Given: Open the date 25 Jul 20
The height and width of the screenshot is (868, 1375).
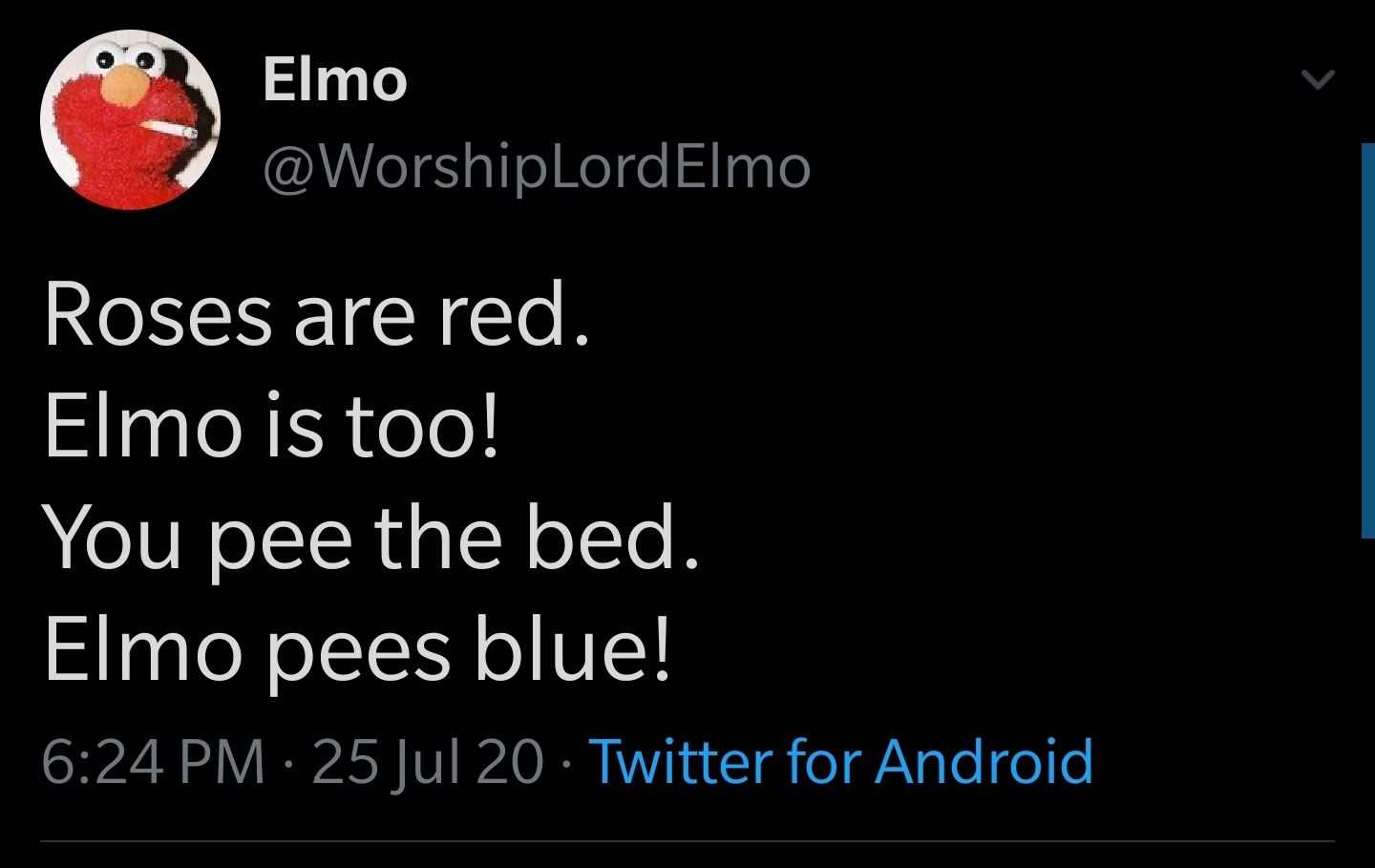Looking at the screenshot, I should (427, 763).
